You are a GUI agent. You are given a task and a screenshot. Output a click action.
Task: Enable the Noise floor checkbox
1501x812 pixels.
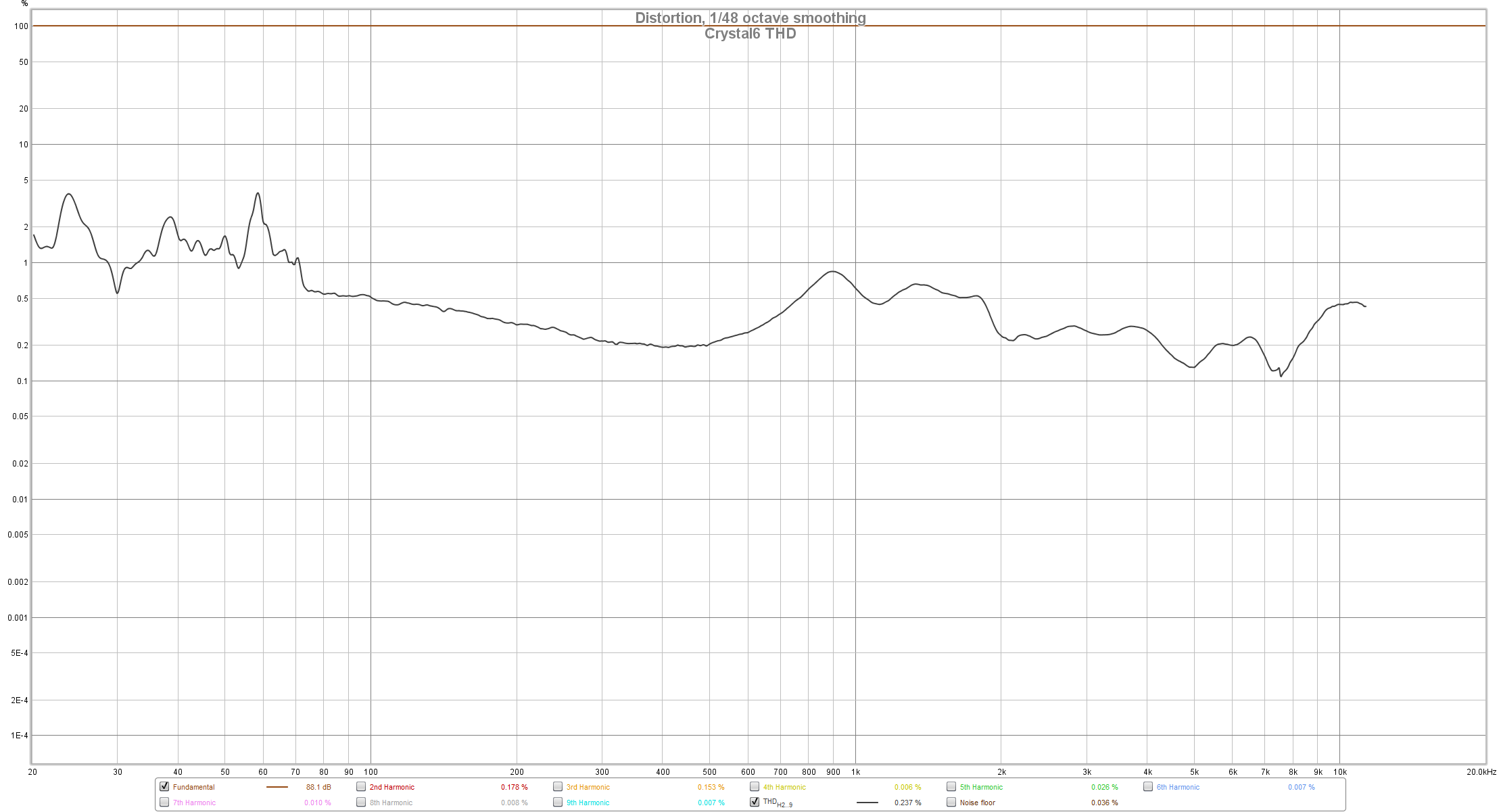(951, 802)
